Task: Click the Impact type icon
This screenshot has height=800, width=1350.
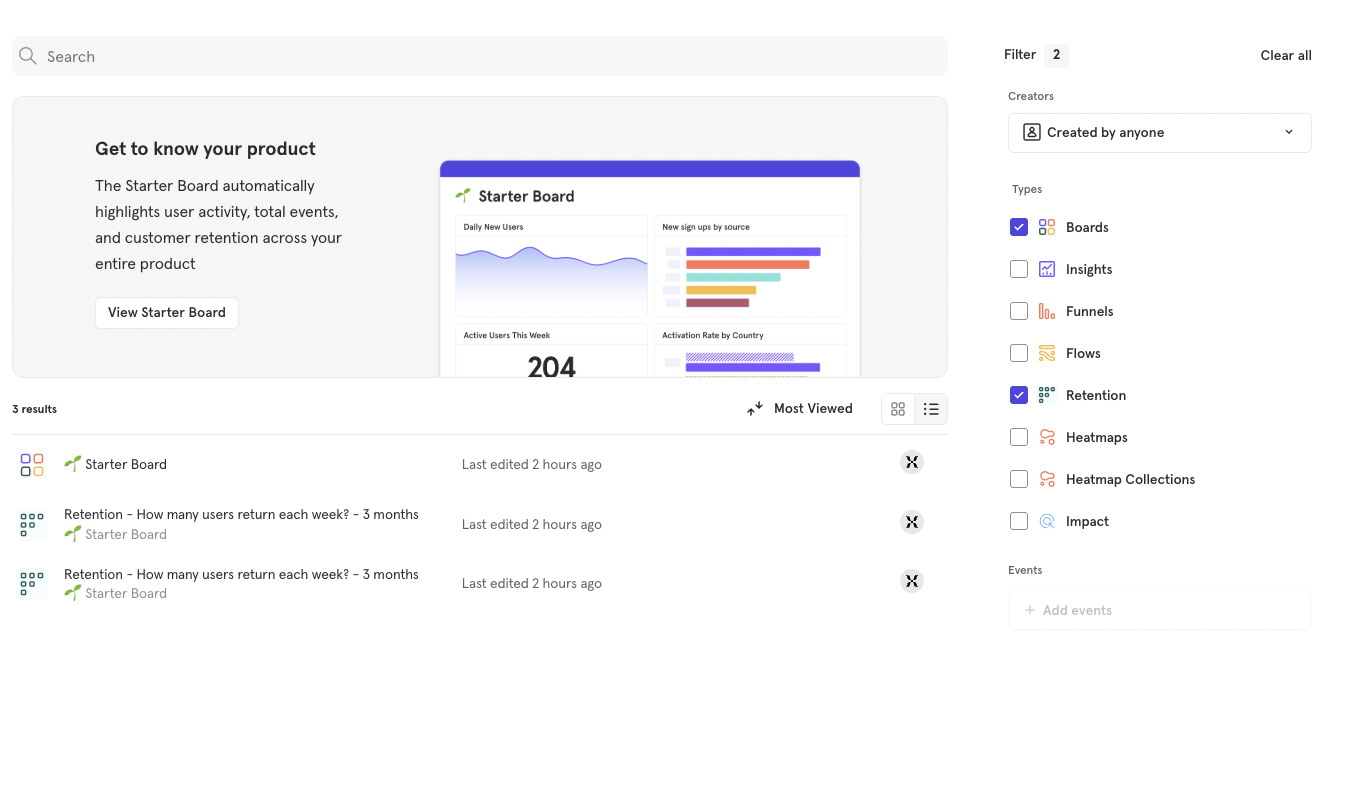Action: [x=1047, y=521]
